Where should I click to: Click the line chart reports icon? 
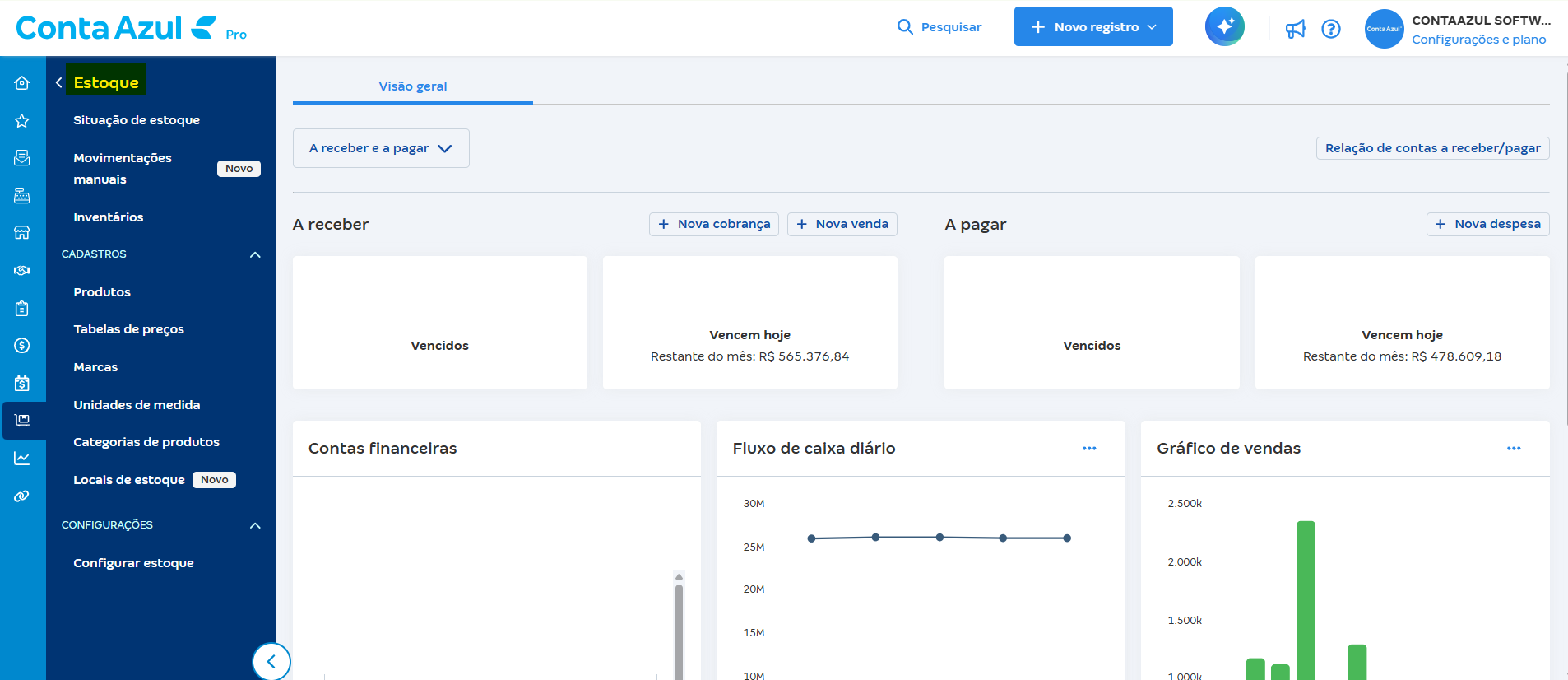point(22,459)
